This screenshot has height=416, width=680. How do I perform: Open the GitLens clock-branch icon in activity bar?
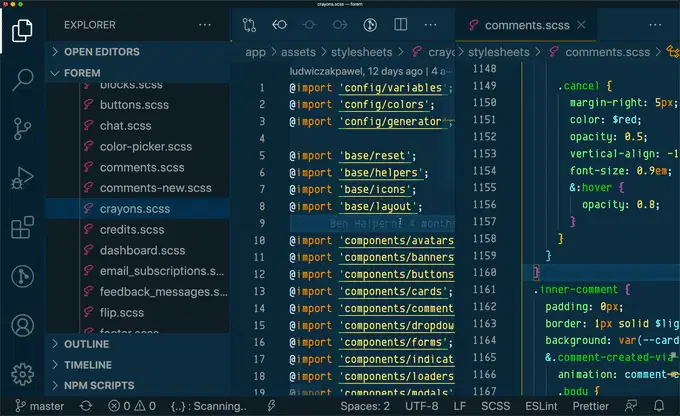tap(22, 276)
